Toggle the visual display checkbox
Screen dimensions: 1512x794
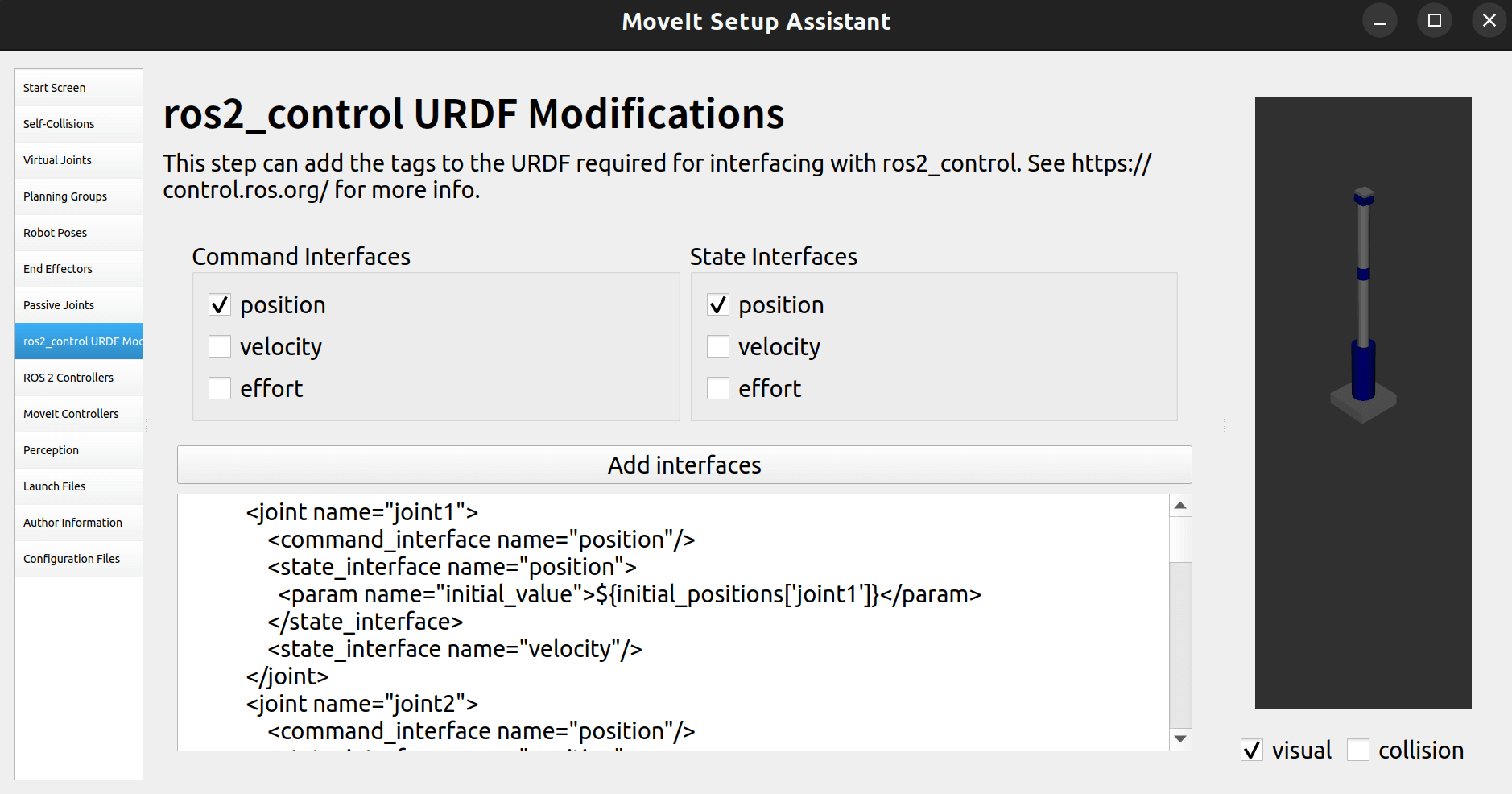(x=1252, y=751)
